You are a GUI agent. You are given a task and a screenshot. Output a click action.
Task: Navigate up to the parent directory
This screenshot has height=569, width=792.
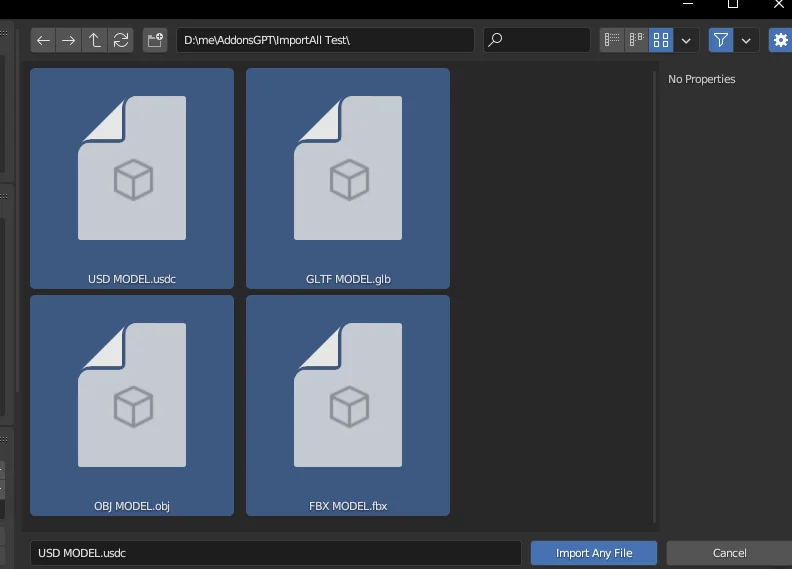tap(95, 40)
